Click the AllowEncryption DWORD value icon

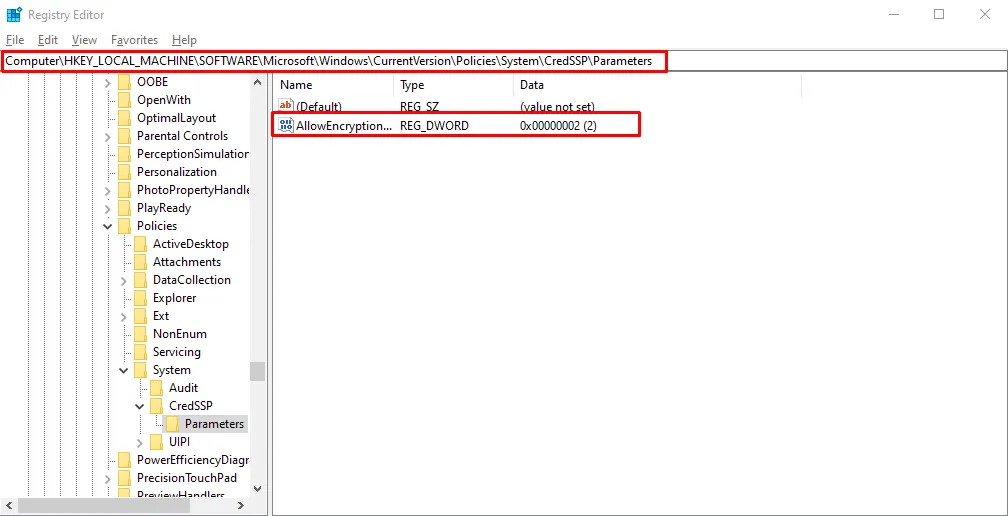(286, 126)
